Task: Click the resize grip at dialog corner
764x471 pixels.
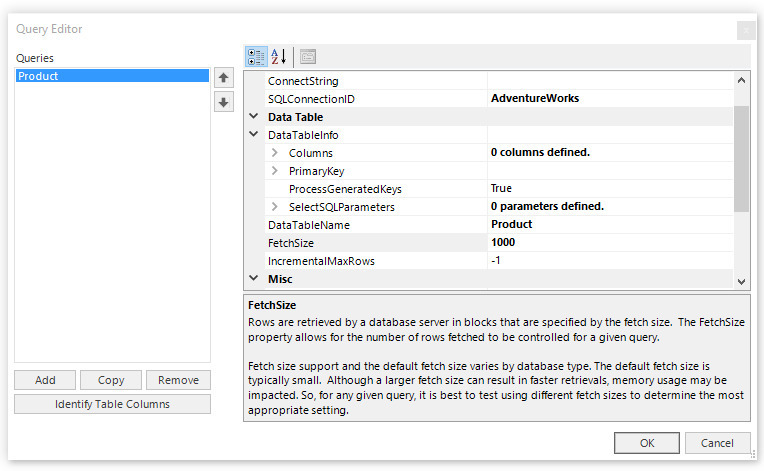Action: point(753,454)
